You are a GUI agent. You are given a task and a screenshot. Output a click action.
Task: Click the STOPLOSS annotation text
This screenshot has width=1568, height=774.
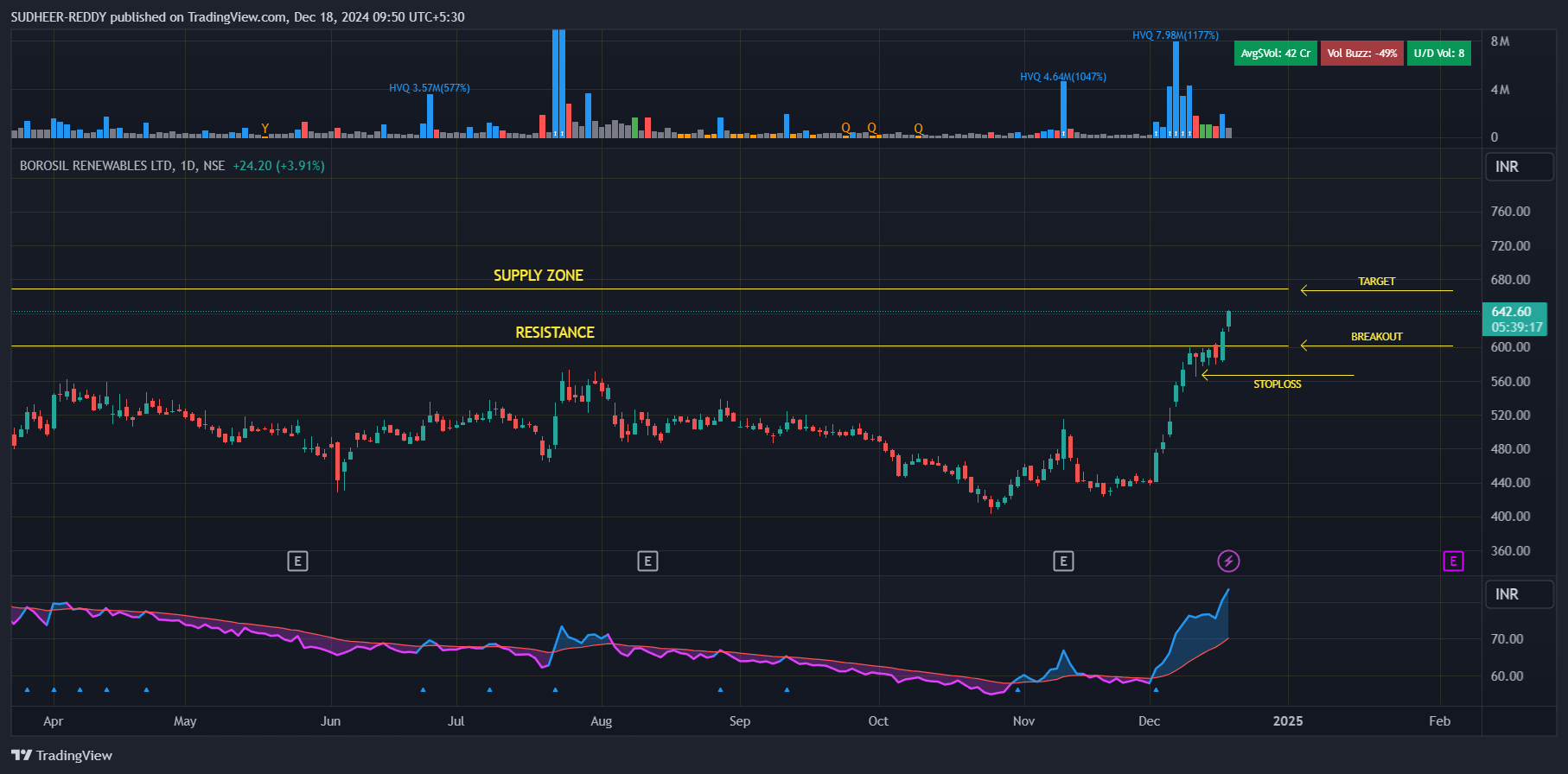1277,384
